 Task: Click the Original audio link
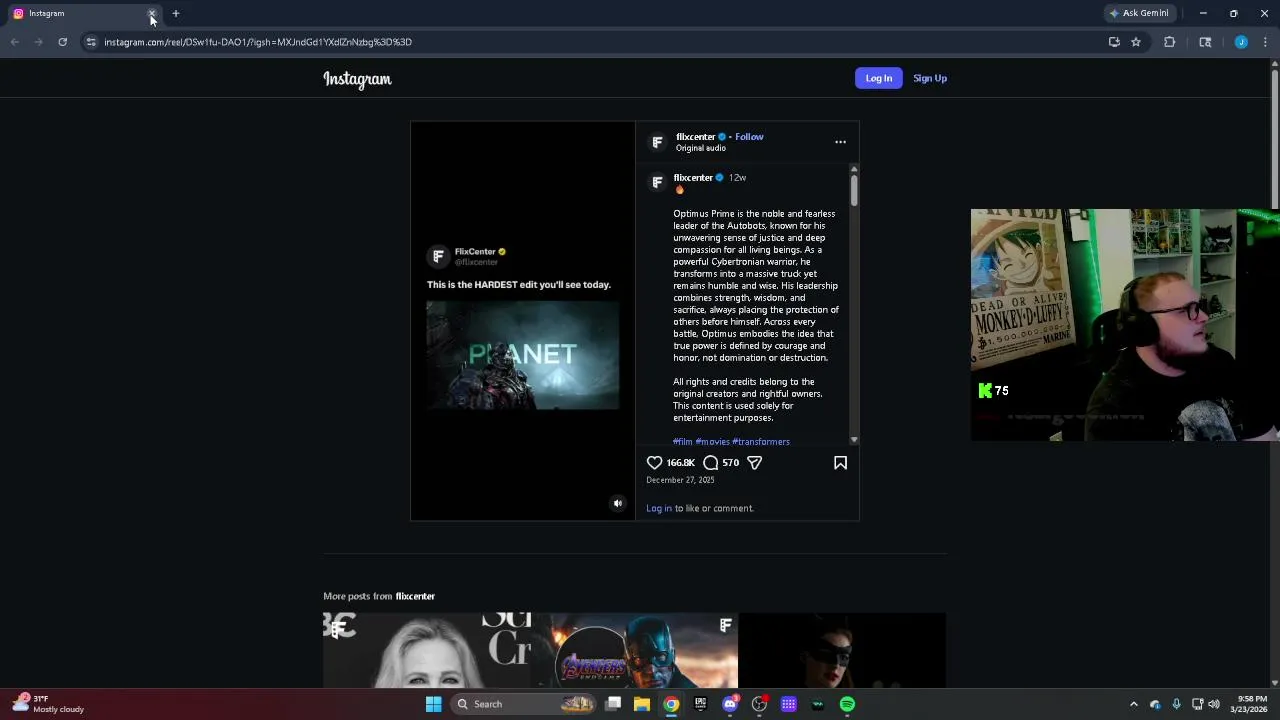pos(700,148)
